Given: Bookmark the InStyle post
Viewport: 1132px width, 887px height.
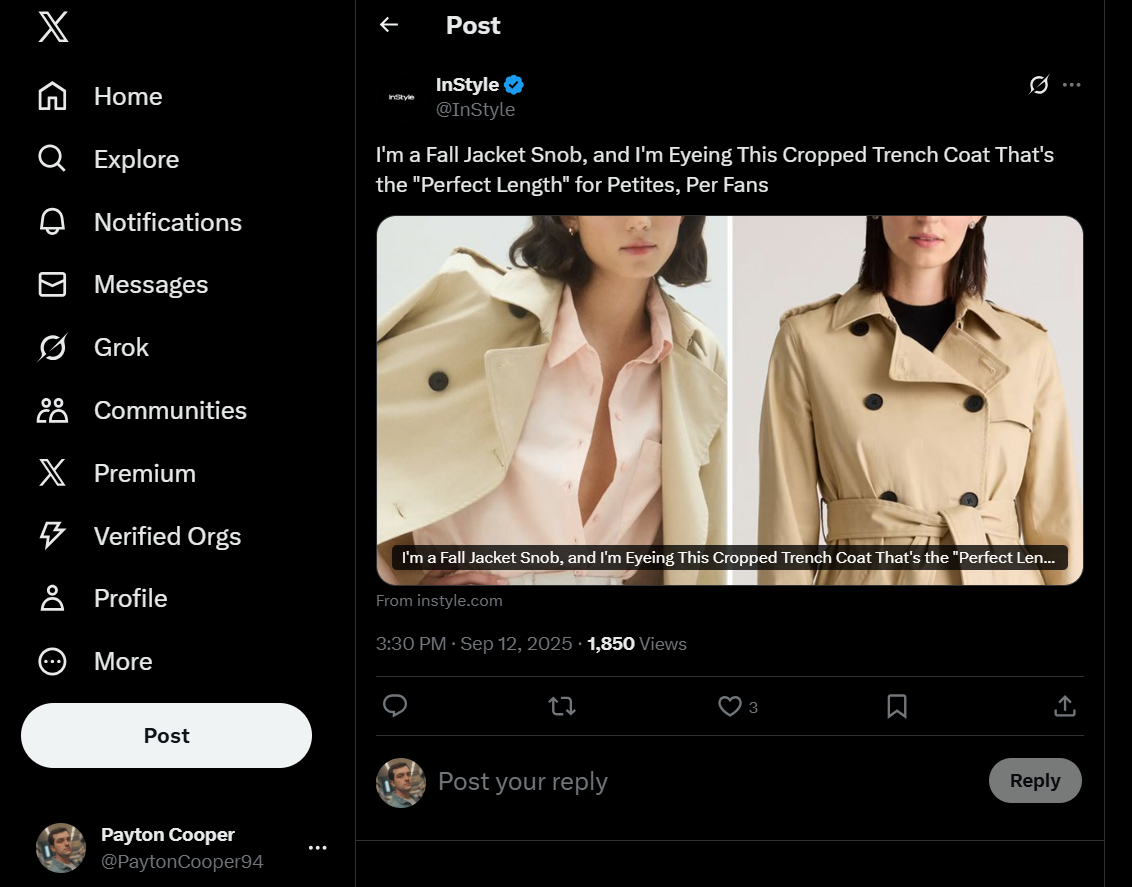Looking at the screenshot, I should 897,707.
